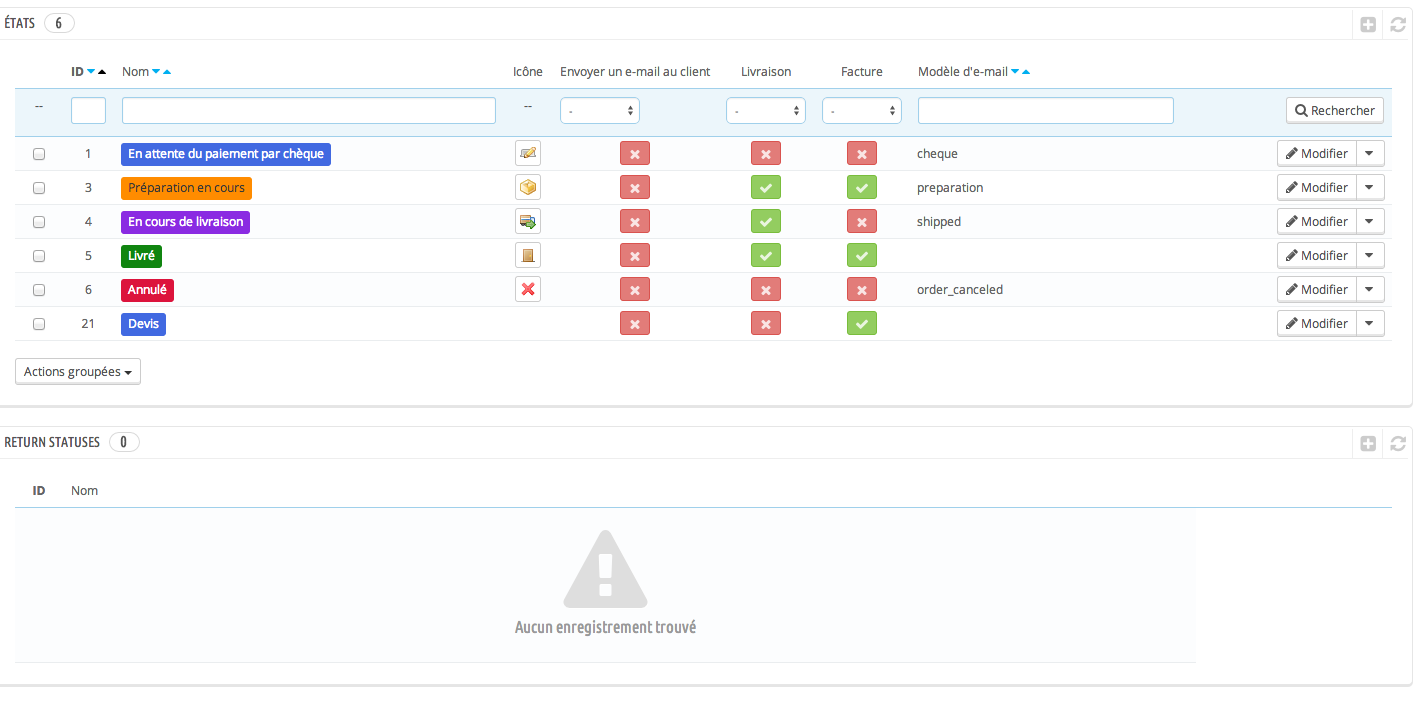The height and width of the screenshot is (720, 1418).
Task: Toggle Livraison for En cours de livraison
Action: tap(766, 222)
